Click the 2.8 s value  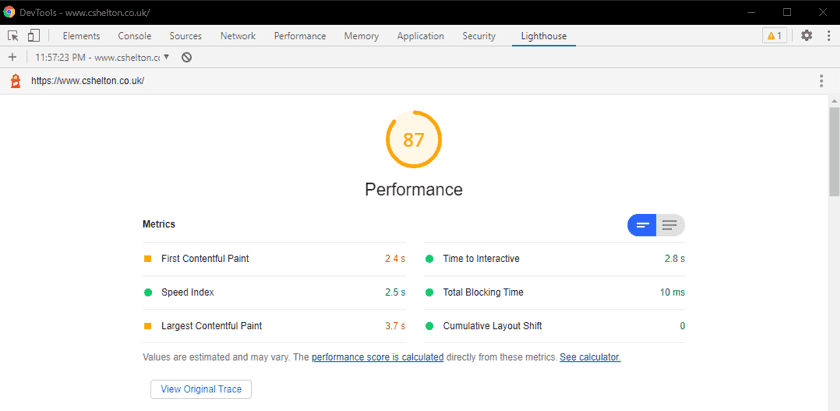click(674, 259)
